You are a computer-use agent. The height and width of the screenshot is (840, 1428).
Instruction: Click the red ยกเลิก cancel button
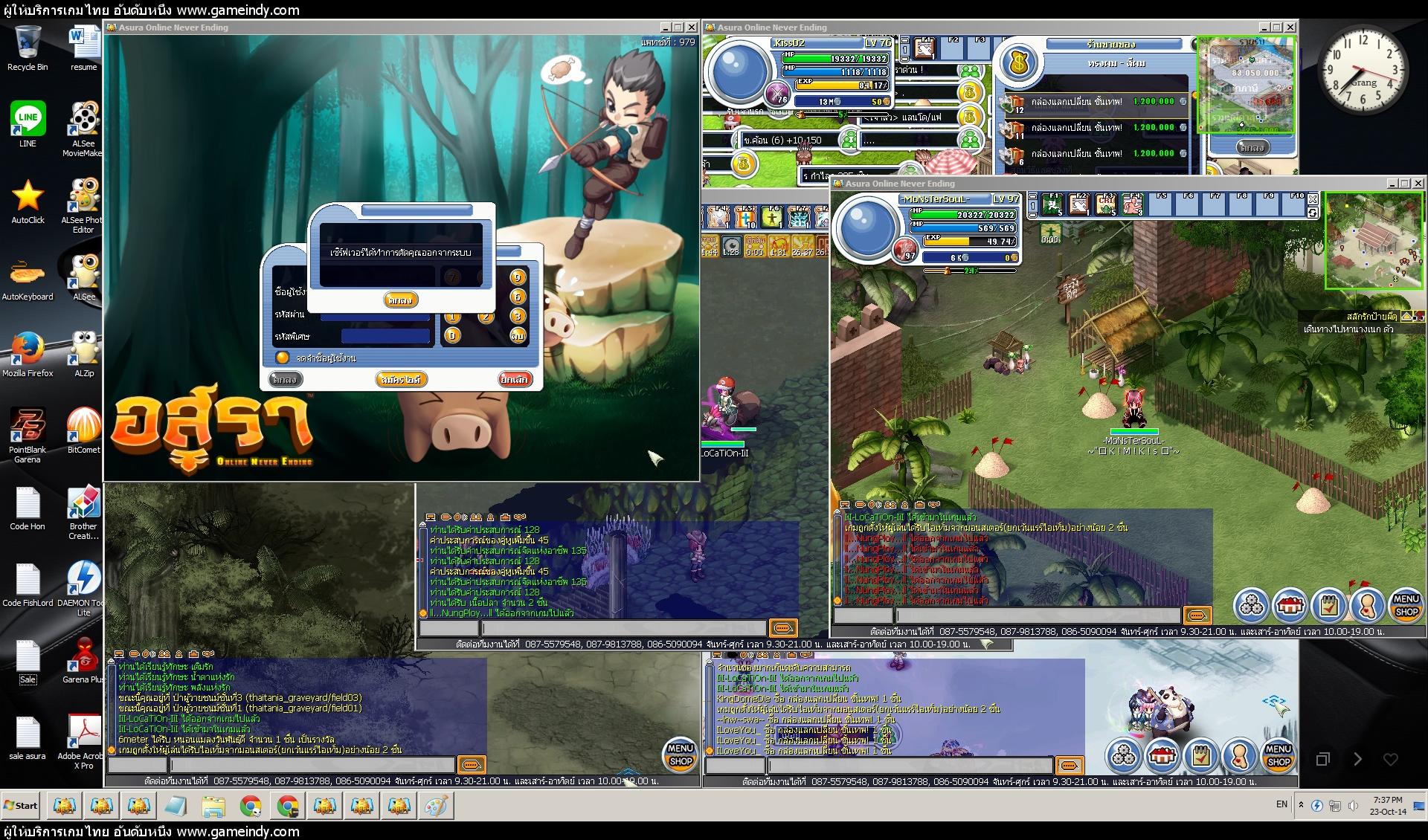click(x=514, y=379)
